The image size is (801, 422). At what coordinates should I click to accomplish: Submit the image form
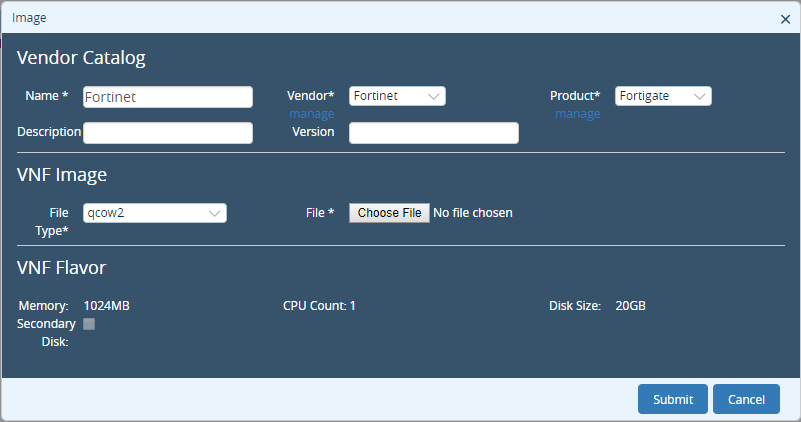(673, 399)
